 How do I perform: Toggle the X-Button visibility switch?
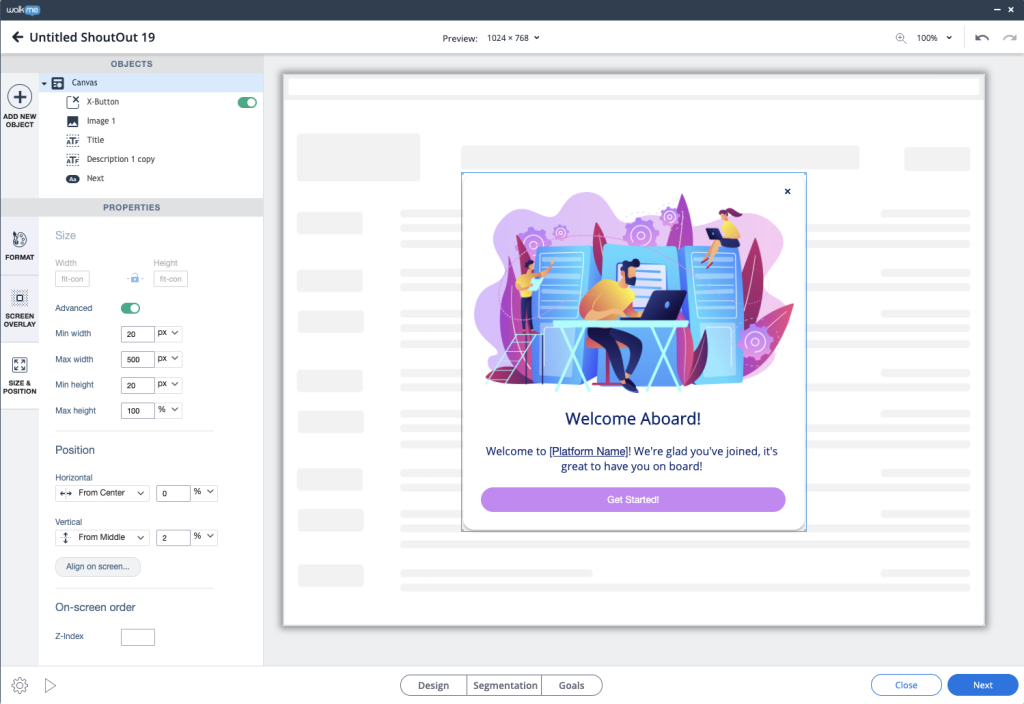click(246, 102)
